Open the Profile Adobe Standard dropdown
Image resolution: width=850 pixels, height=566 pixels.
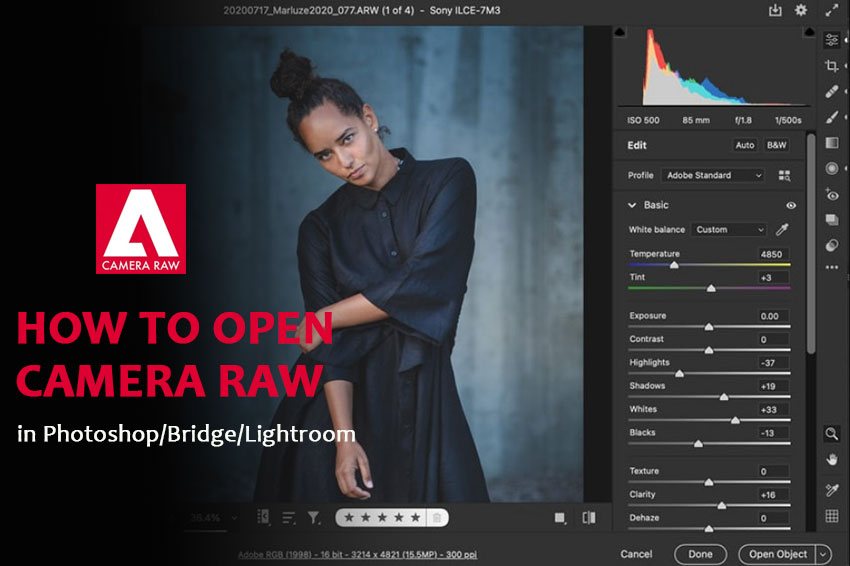[713, 176]
